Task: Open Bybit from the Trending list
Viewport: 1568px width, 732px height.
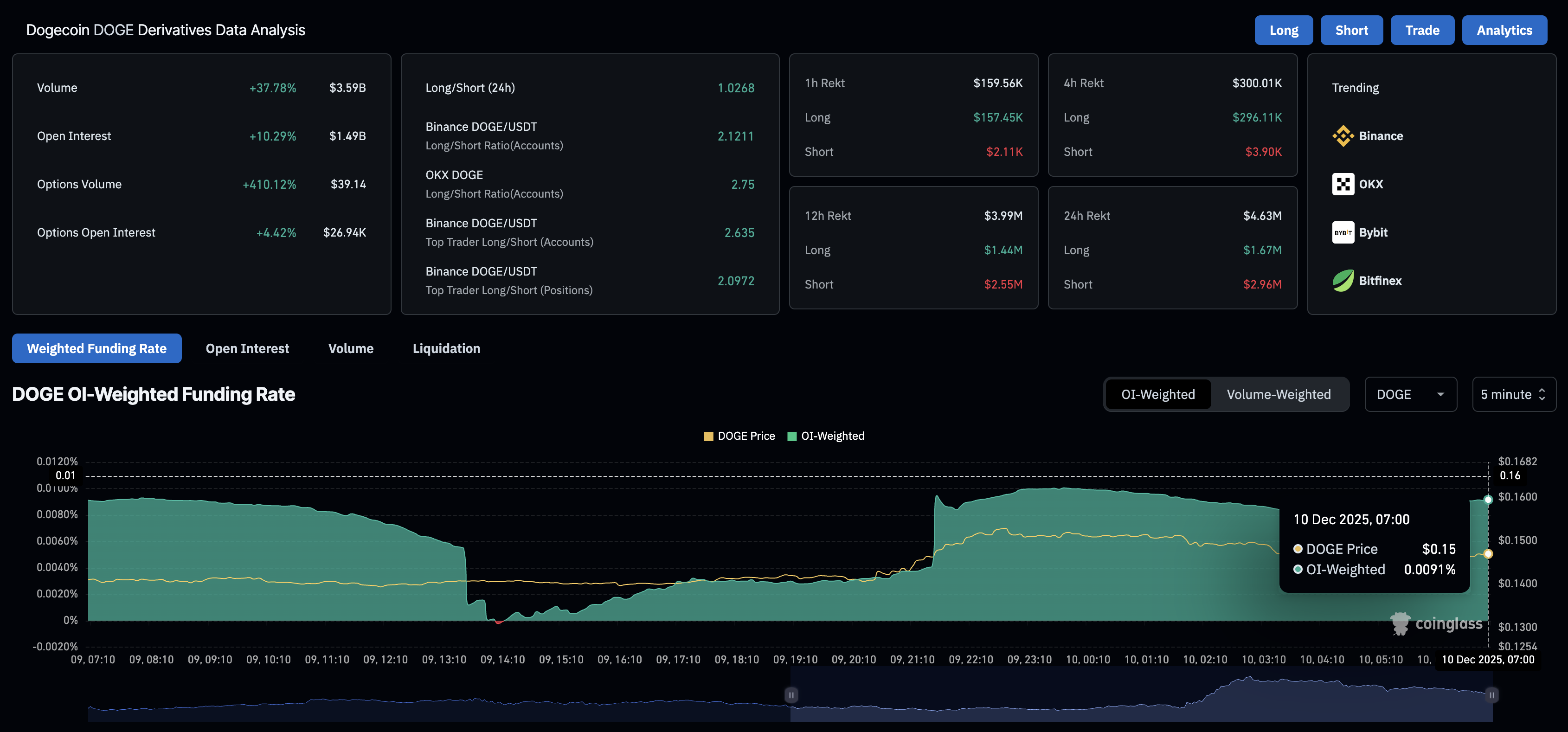Action: [1343, 232]
